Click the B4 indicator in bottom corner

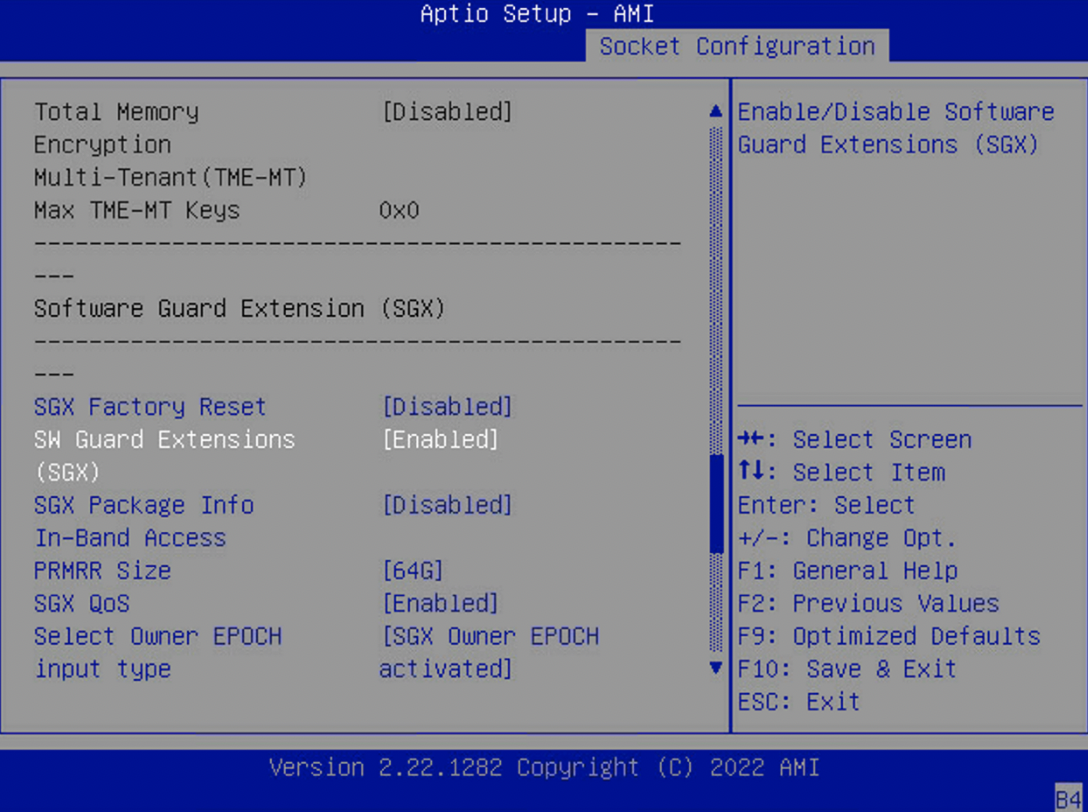pyautogui.click(x=1068, y=797)
